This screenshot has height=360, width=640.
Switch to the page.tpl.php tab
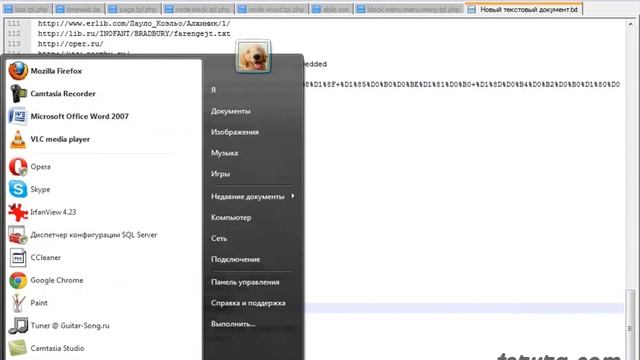(x=133, y=9)
